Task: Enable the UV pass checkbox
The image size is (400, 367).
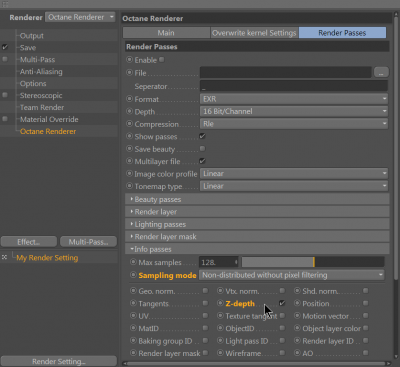Action: coord(205,315)
